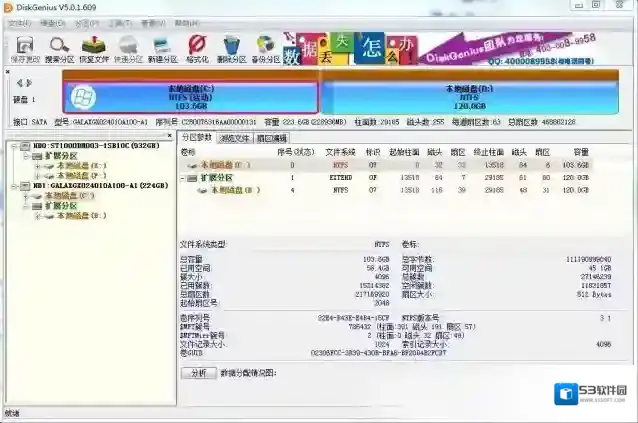The image size is (638, 423).
Task: Open the Recover Files (恢复文件) tool
Action: tap(94, 48)
